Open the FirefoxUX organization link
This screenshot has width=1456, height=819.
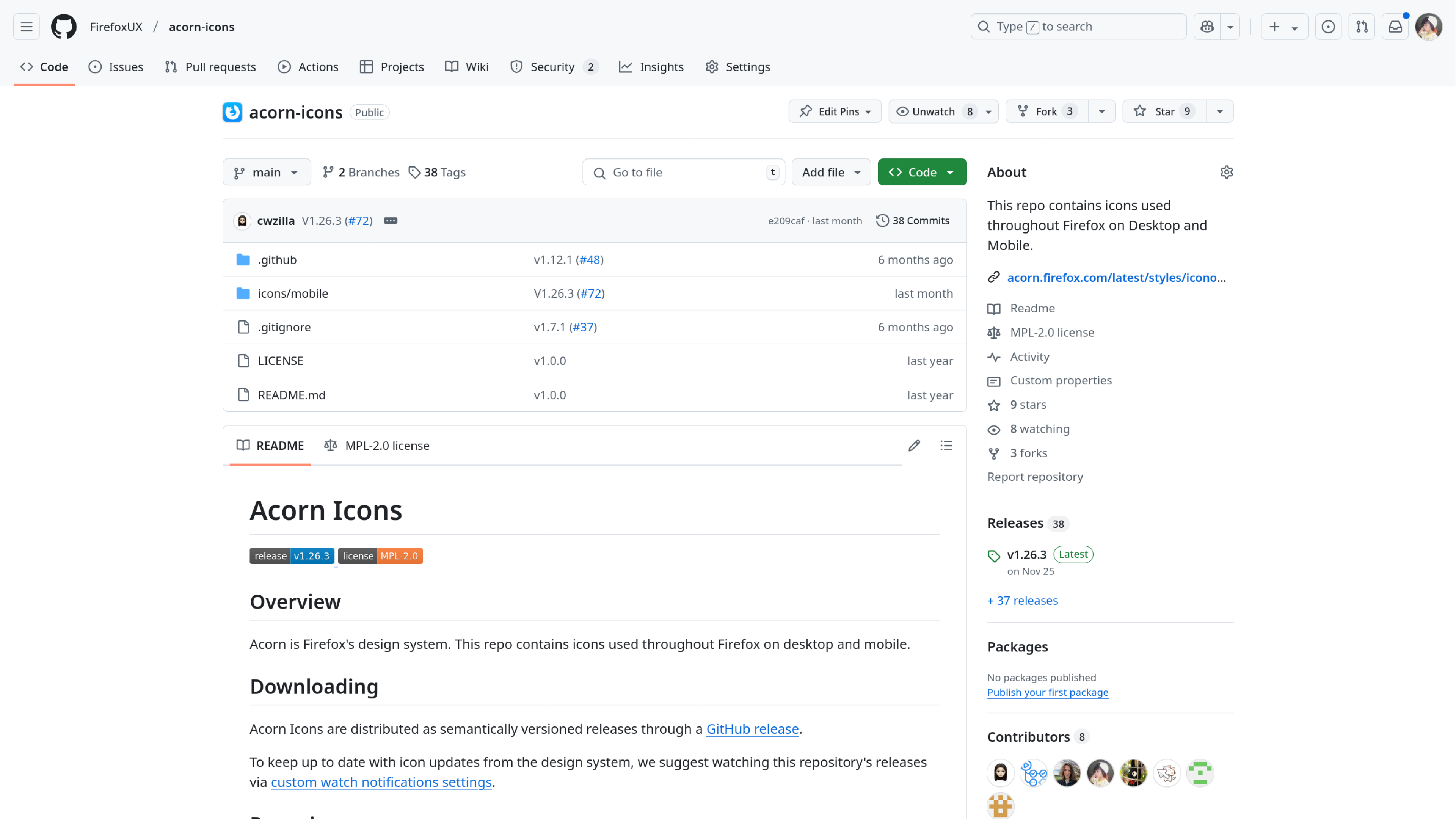pyautogui.click(x=116, y=27)
